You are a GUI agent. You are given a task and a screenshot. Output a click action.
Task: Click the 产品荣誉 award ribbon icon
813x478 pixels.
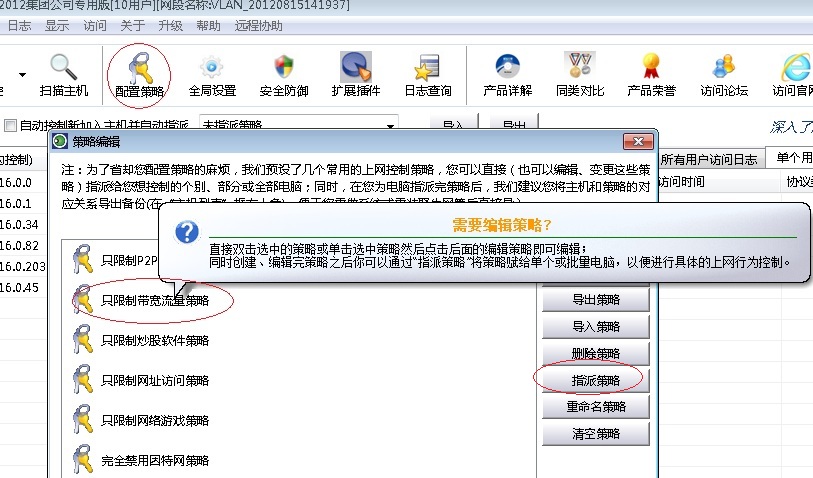tap(651, 68)
